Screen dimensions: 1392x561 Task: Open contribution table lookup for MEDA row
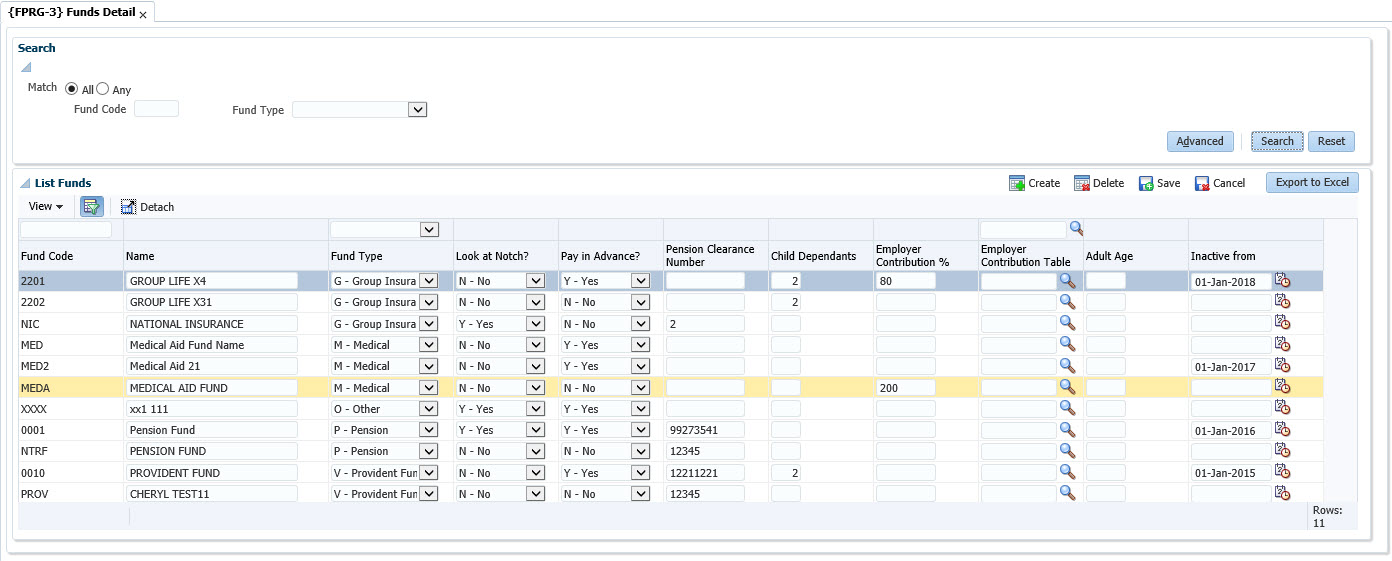click(x=1067, y=387)
